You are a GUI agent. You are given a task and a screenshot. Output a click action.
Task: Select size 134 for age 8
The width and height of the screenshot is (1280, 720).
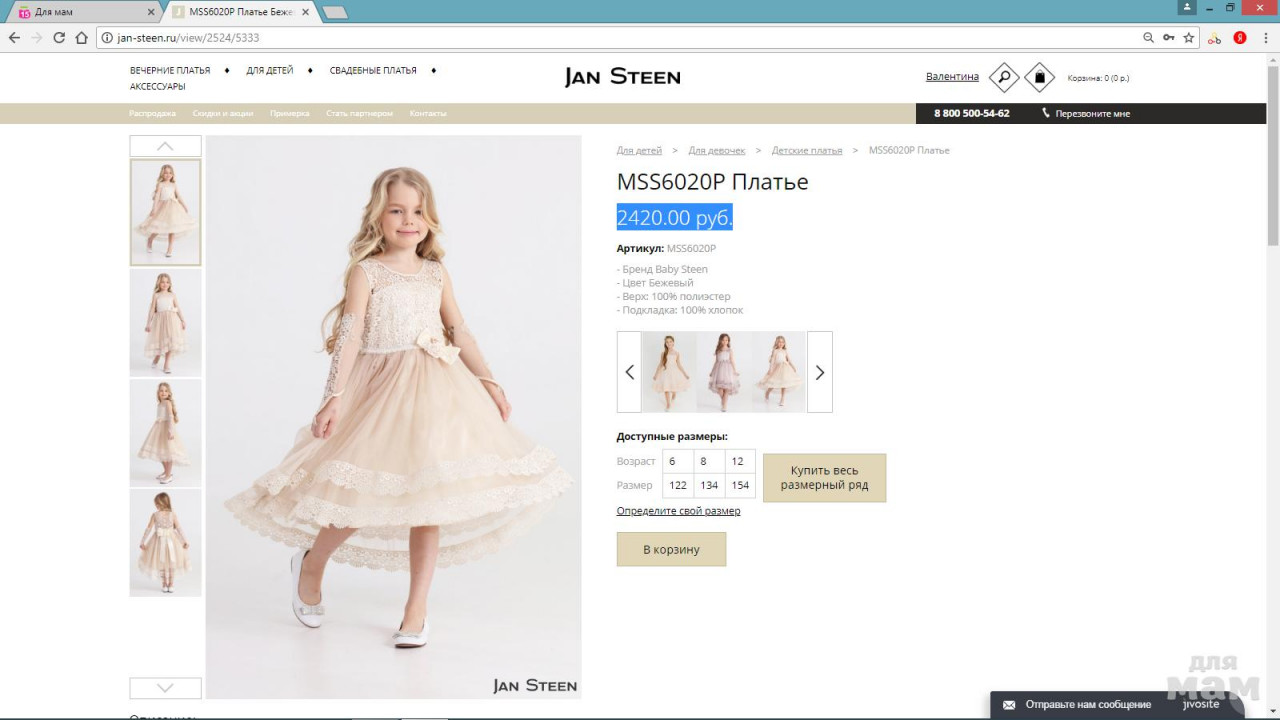point(709,485)
